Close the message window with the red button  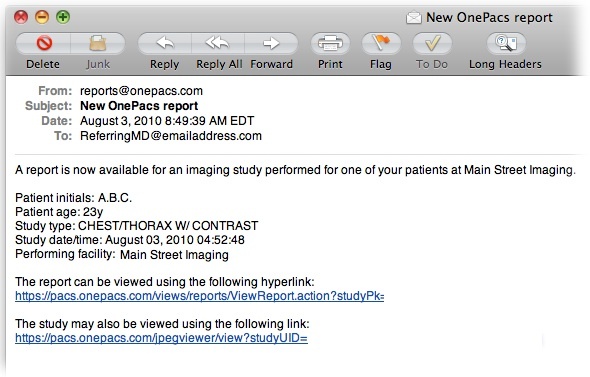click(x=21, y=17)
